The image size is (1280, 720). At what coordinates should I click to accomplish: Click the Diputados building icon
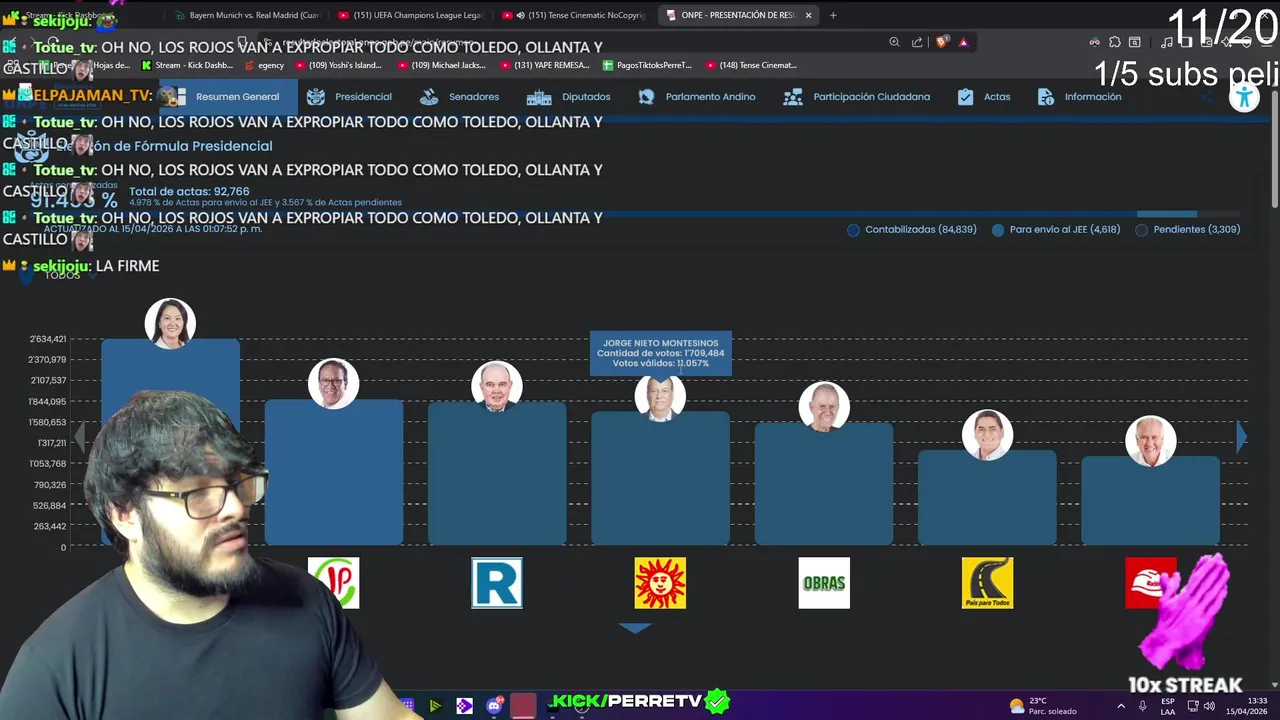point(539,97)
